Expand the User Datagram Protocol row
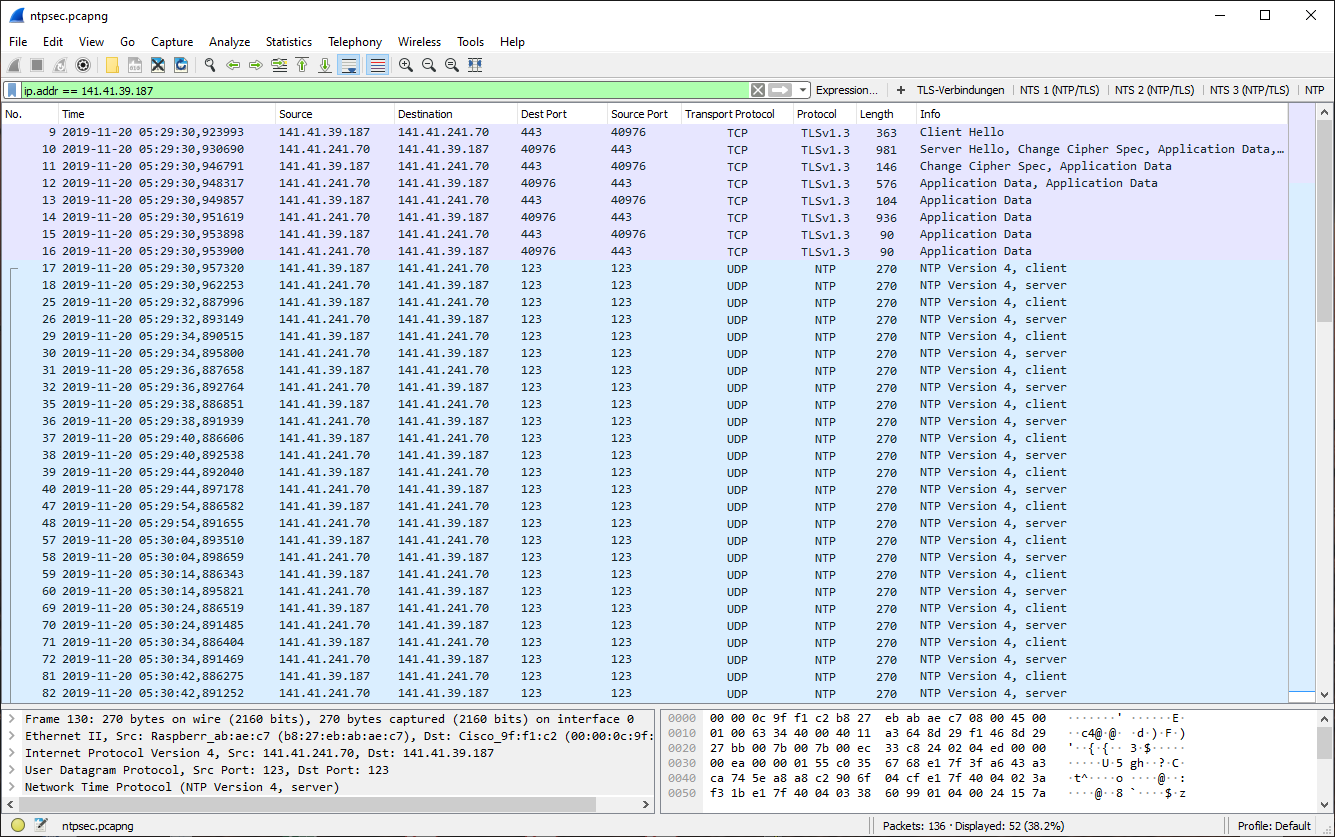 click(x=12, y=770)
